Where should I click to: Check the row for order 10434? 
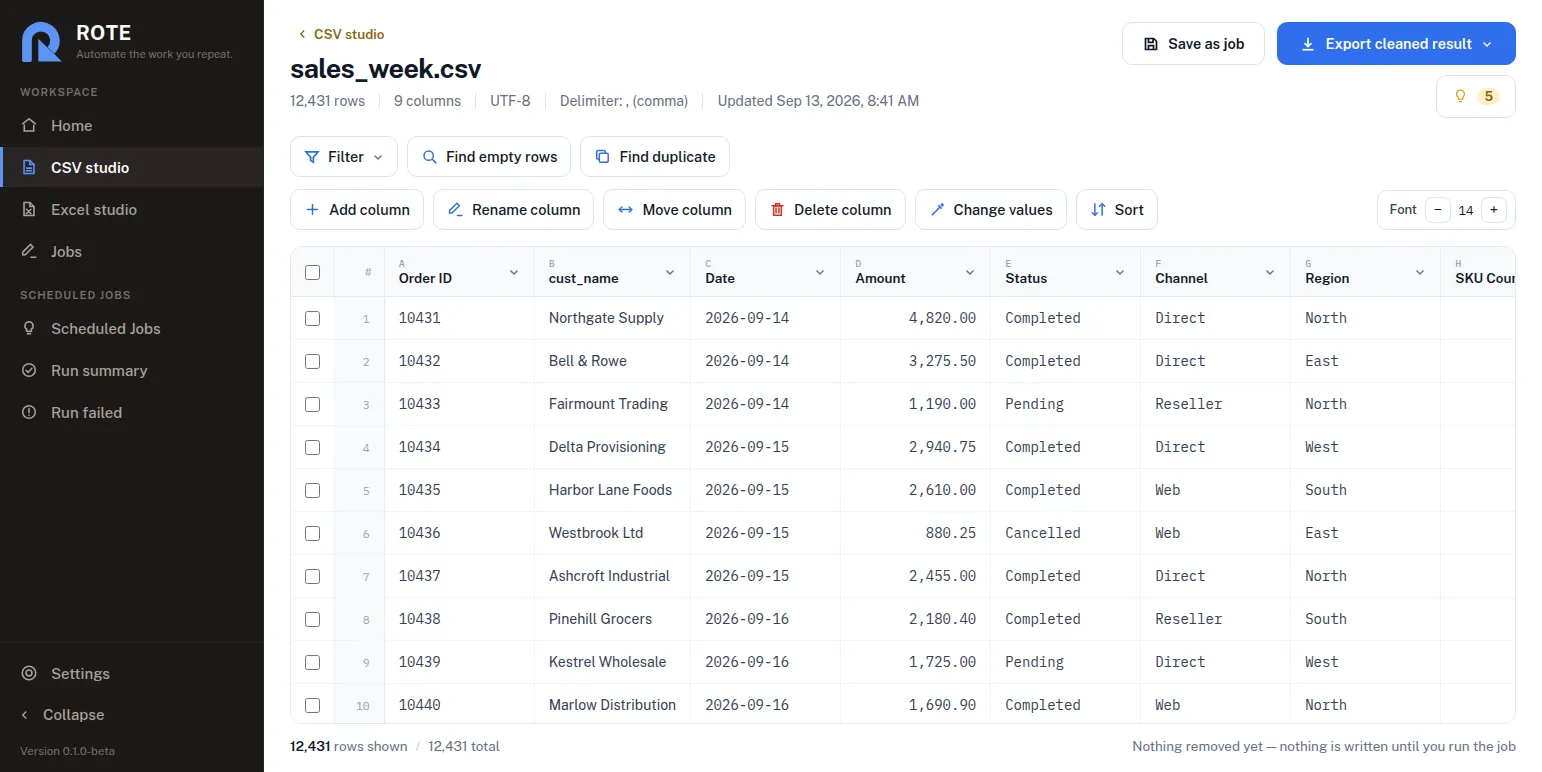tap(312, 447)
